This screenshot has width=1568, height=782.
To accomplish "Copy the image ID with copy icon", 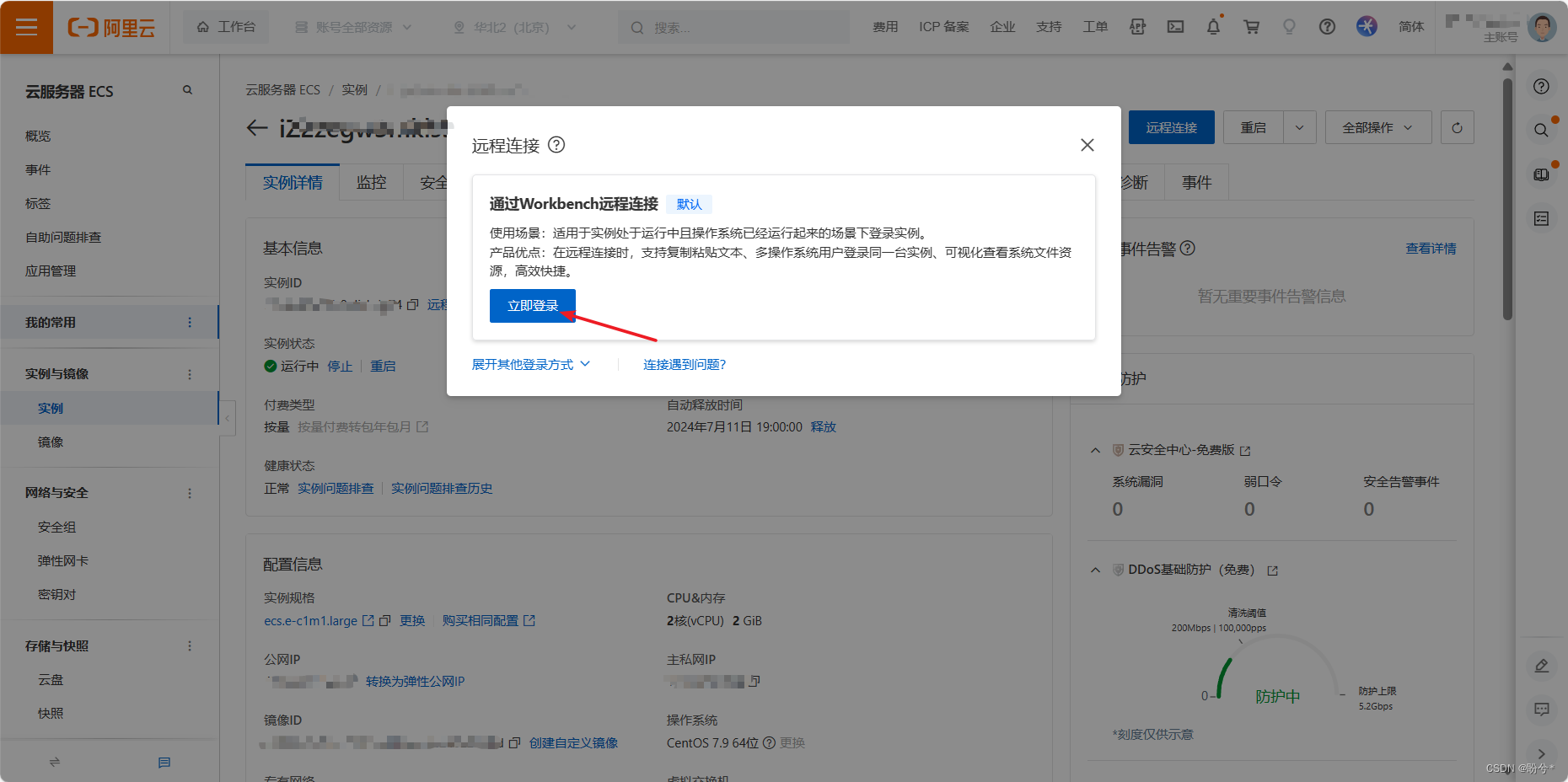I will 514,742.
